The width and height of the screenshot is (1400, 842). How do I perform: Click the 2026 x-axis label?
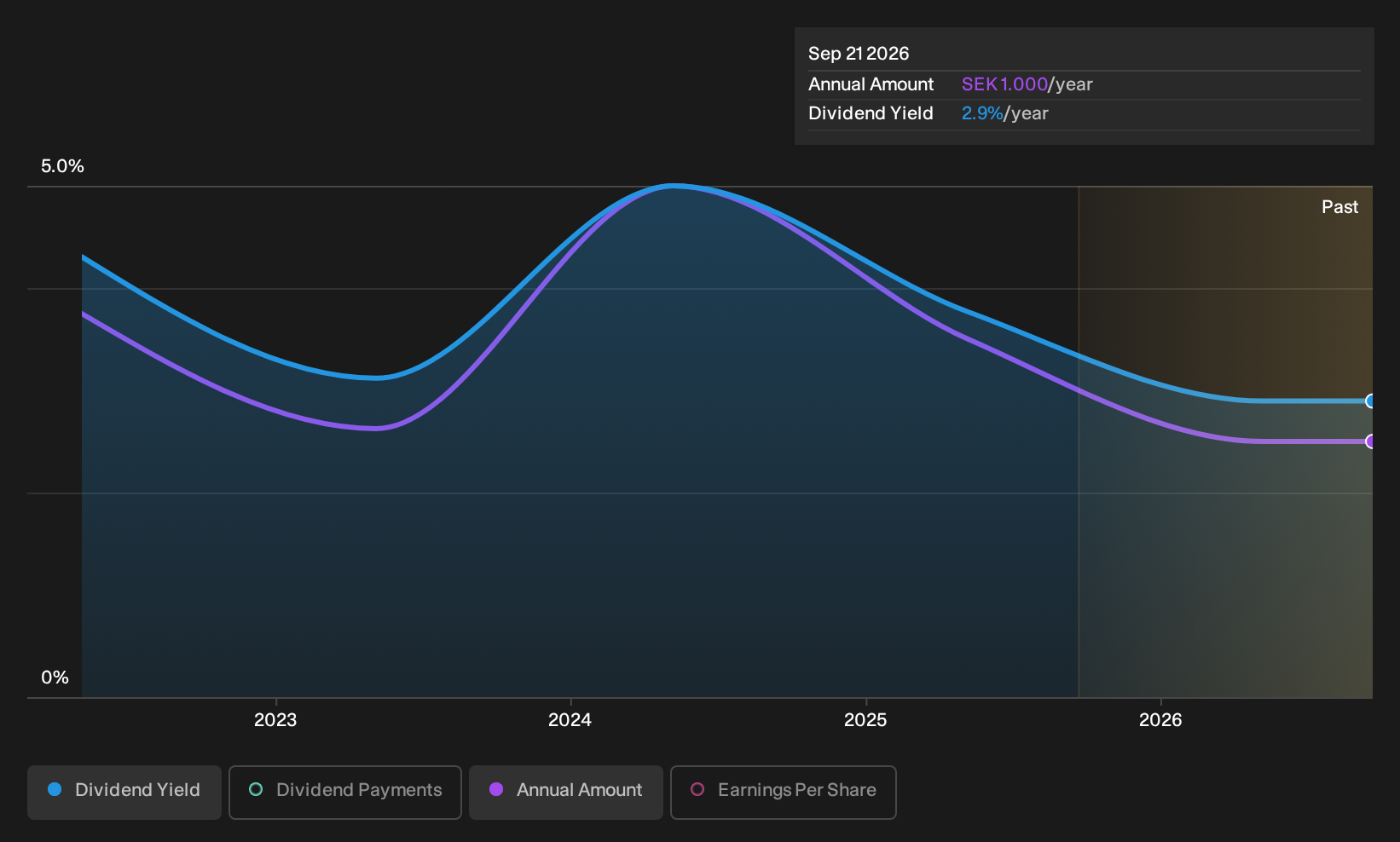pos(1160,720)
